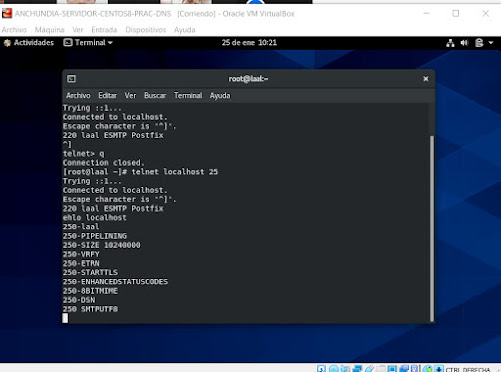
Task: Click the volume speaker icon in top bar
Action: click(464, 43)
